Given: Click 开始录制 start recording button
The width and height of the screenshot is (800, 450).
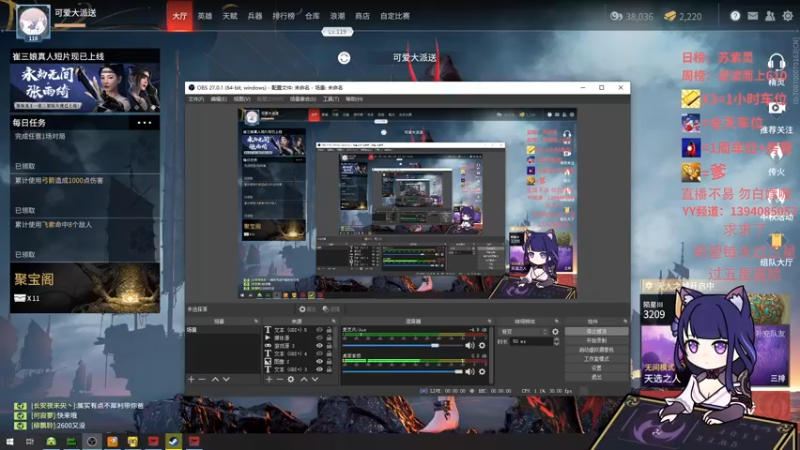Looking at the screenshot, I should [x=596, y=341].
